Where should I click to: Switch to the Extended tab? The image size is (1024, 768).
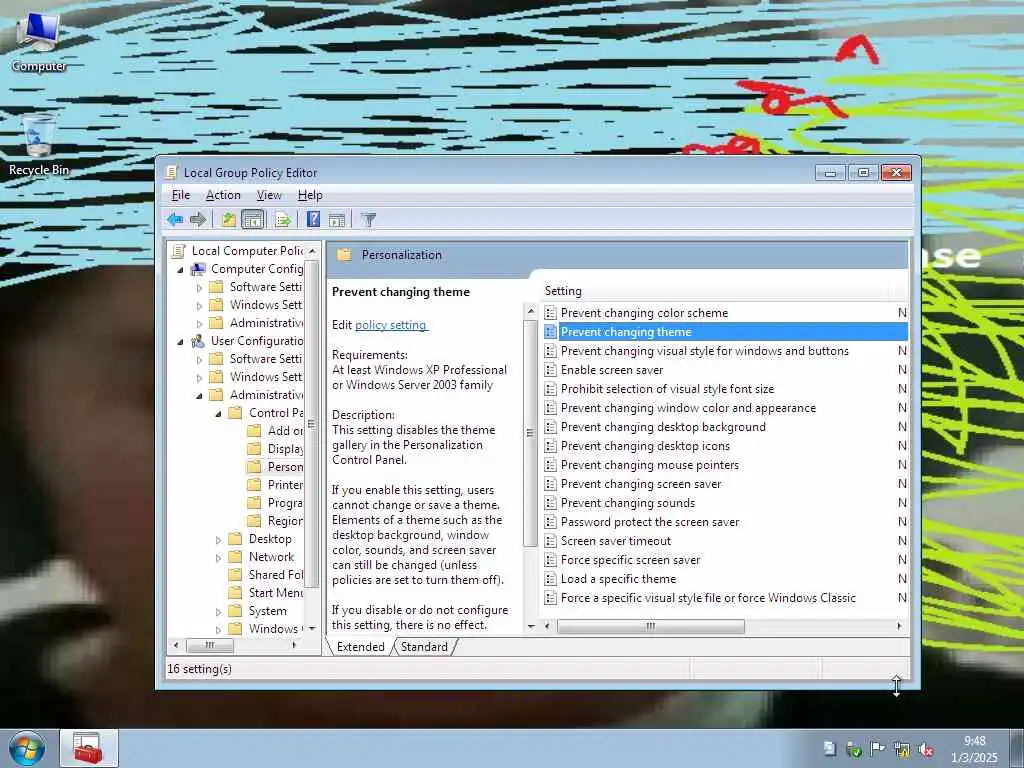click(360, 647)
